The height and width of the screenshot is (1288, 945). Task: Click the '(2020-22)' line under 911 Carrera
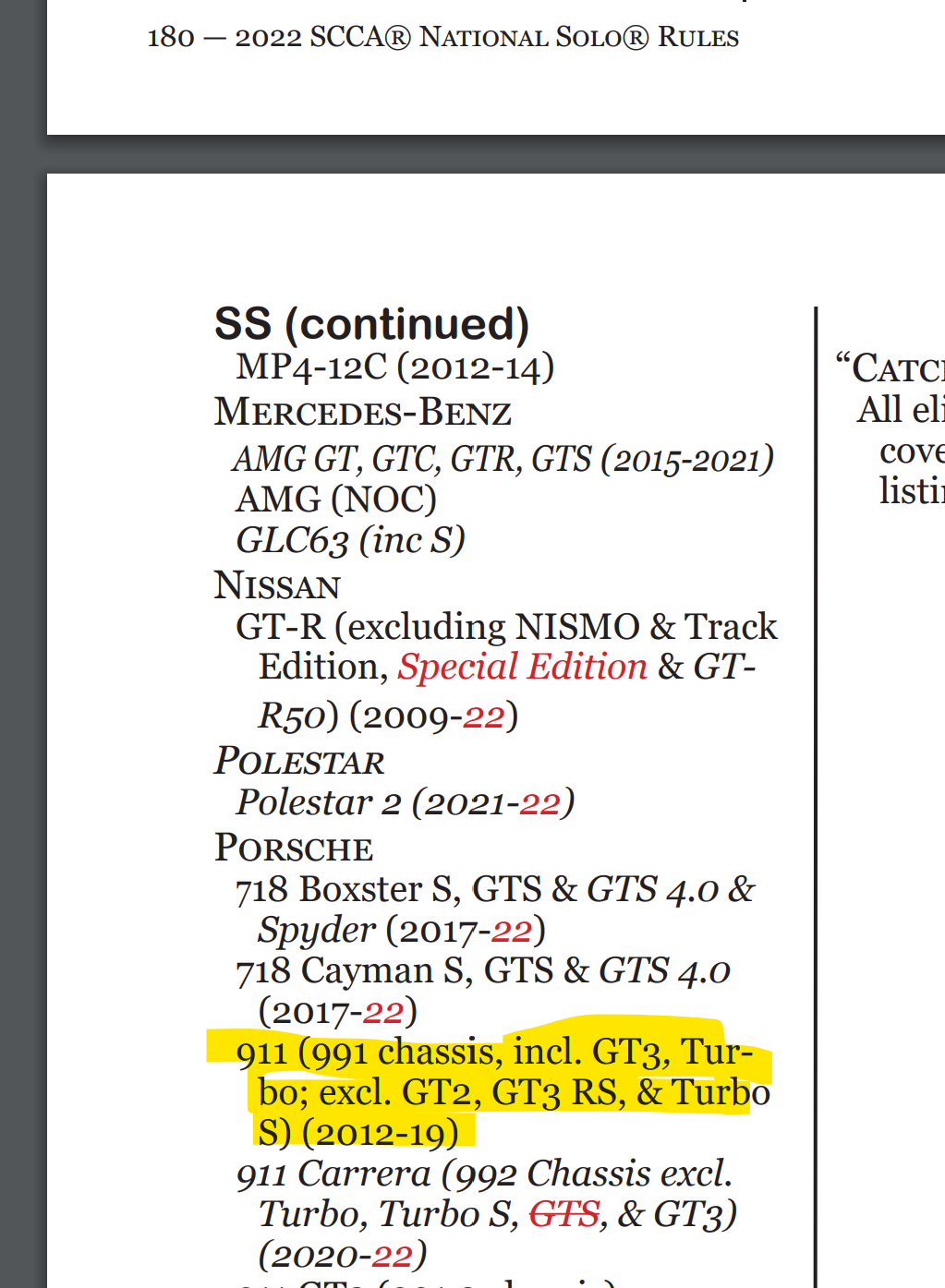click(343, 1255)
